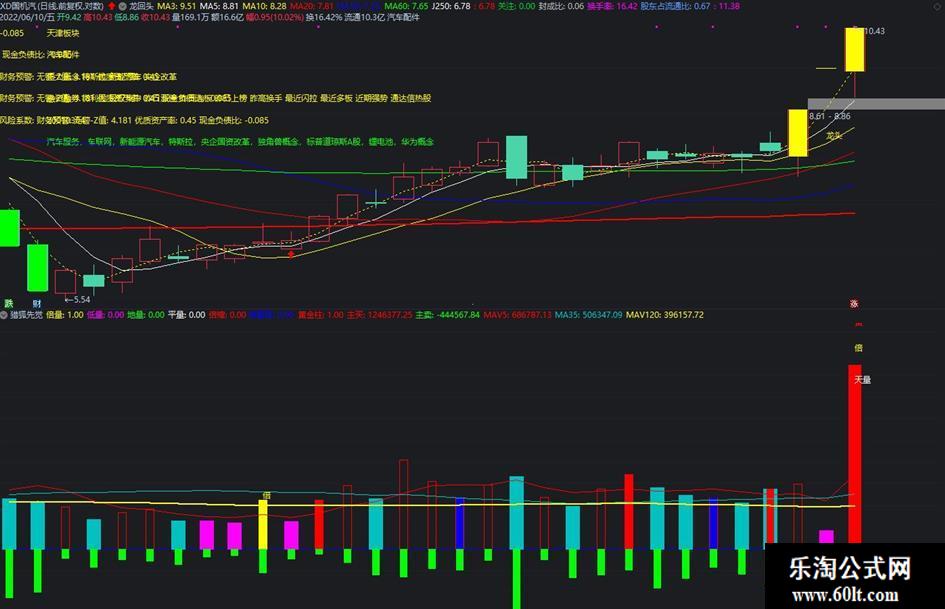Screen dimensions: 945x609
Task: Click the 10.43 high price label on chart
Action: (874, 31)
